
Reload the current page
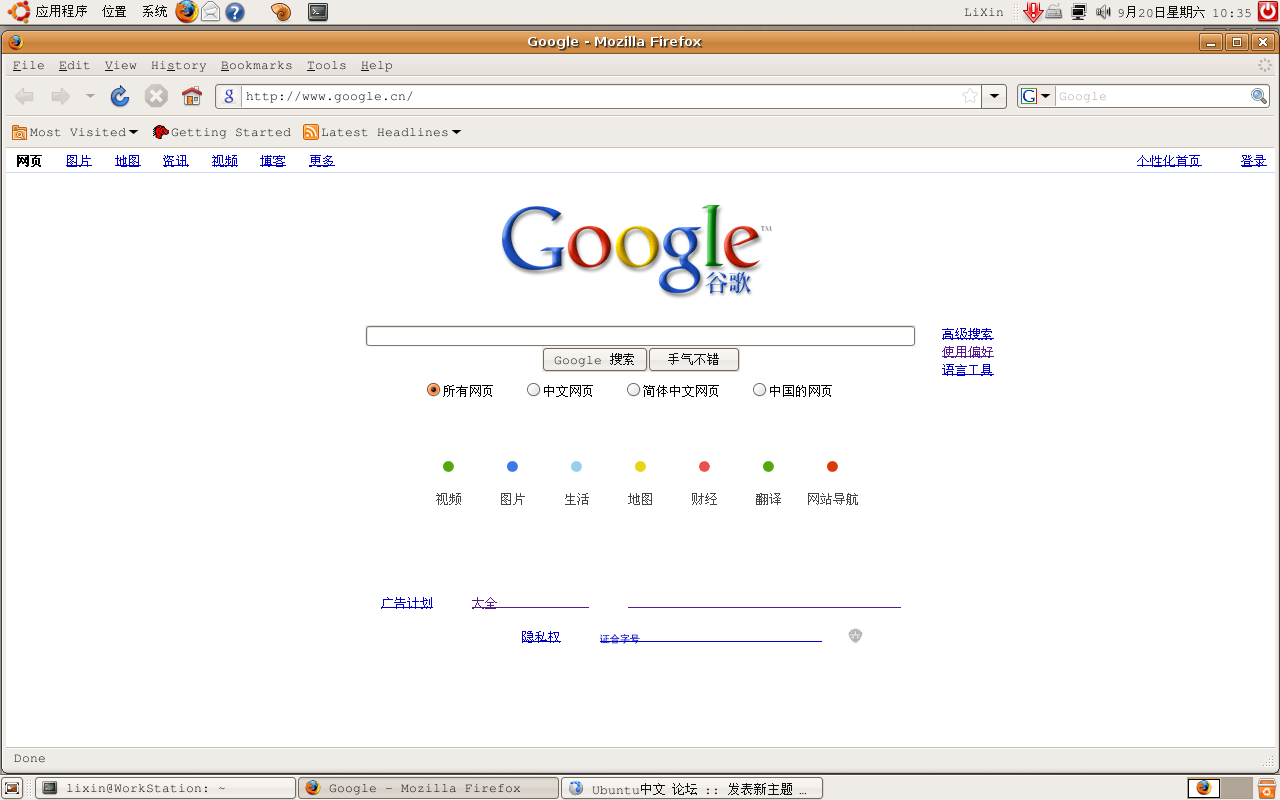120,96
